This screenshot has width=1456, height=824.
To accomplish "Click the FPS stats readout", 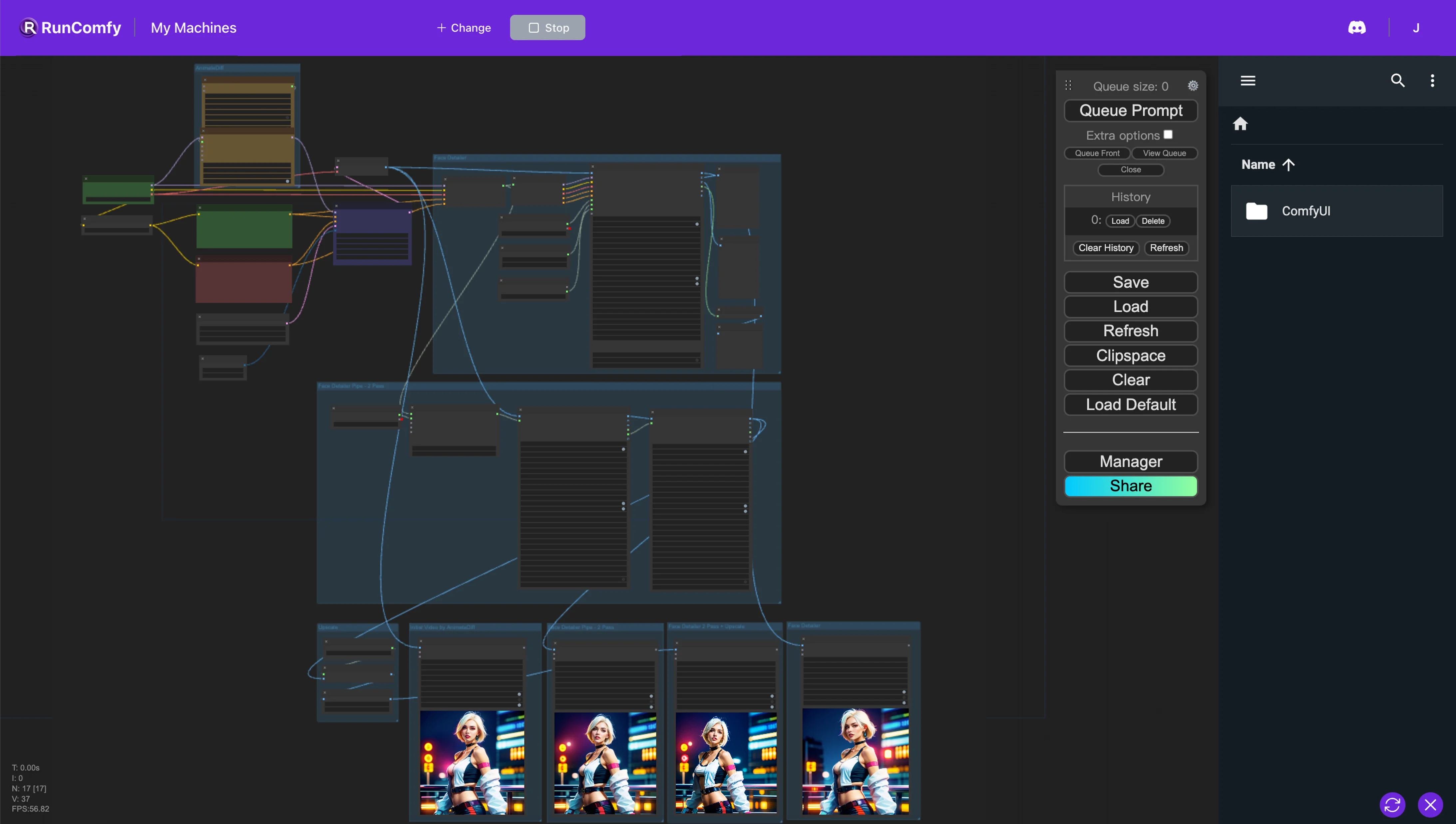I will [31, 809].
